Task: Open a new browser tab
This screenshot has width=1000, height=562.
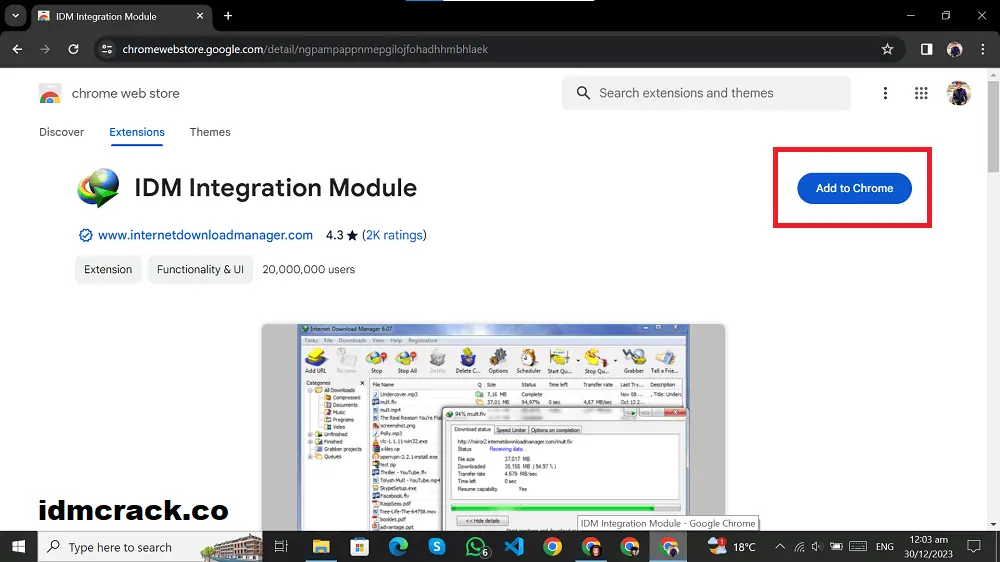Action: pyautogui.click(x=228, y=16)
